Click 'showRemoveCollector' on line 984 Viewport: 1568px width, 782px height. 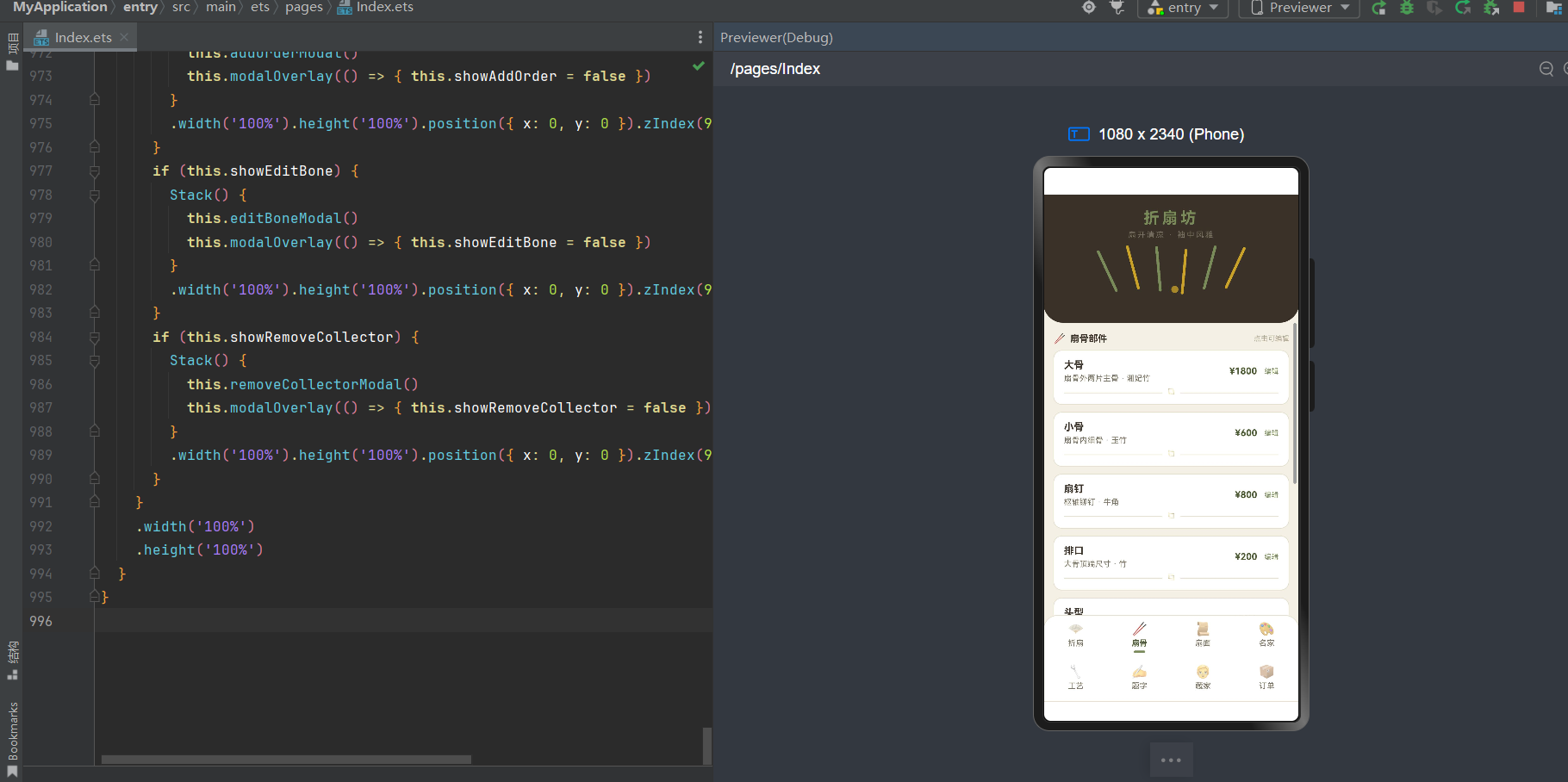click(312, 338)
